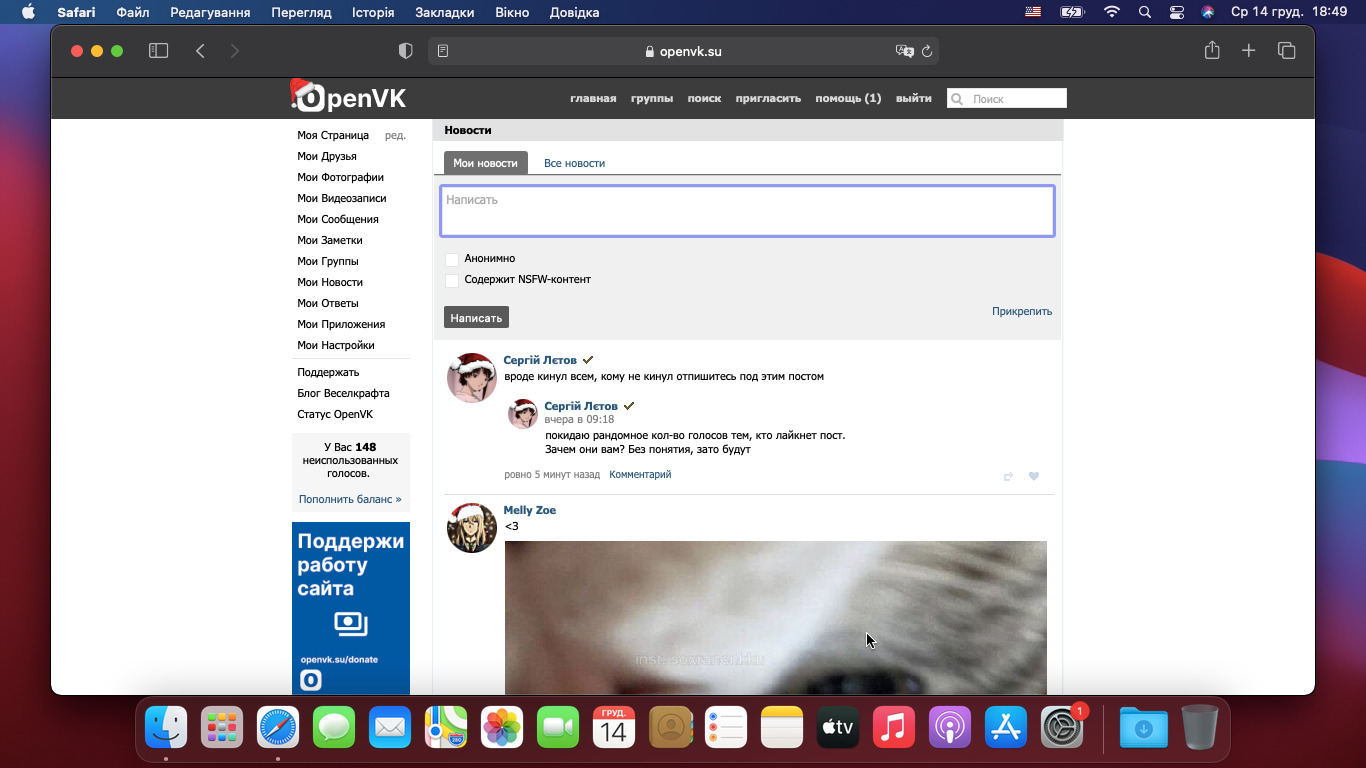Open the Історія menu in menu bar
The image size is (1366, 768).
[x=373, y=12]
